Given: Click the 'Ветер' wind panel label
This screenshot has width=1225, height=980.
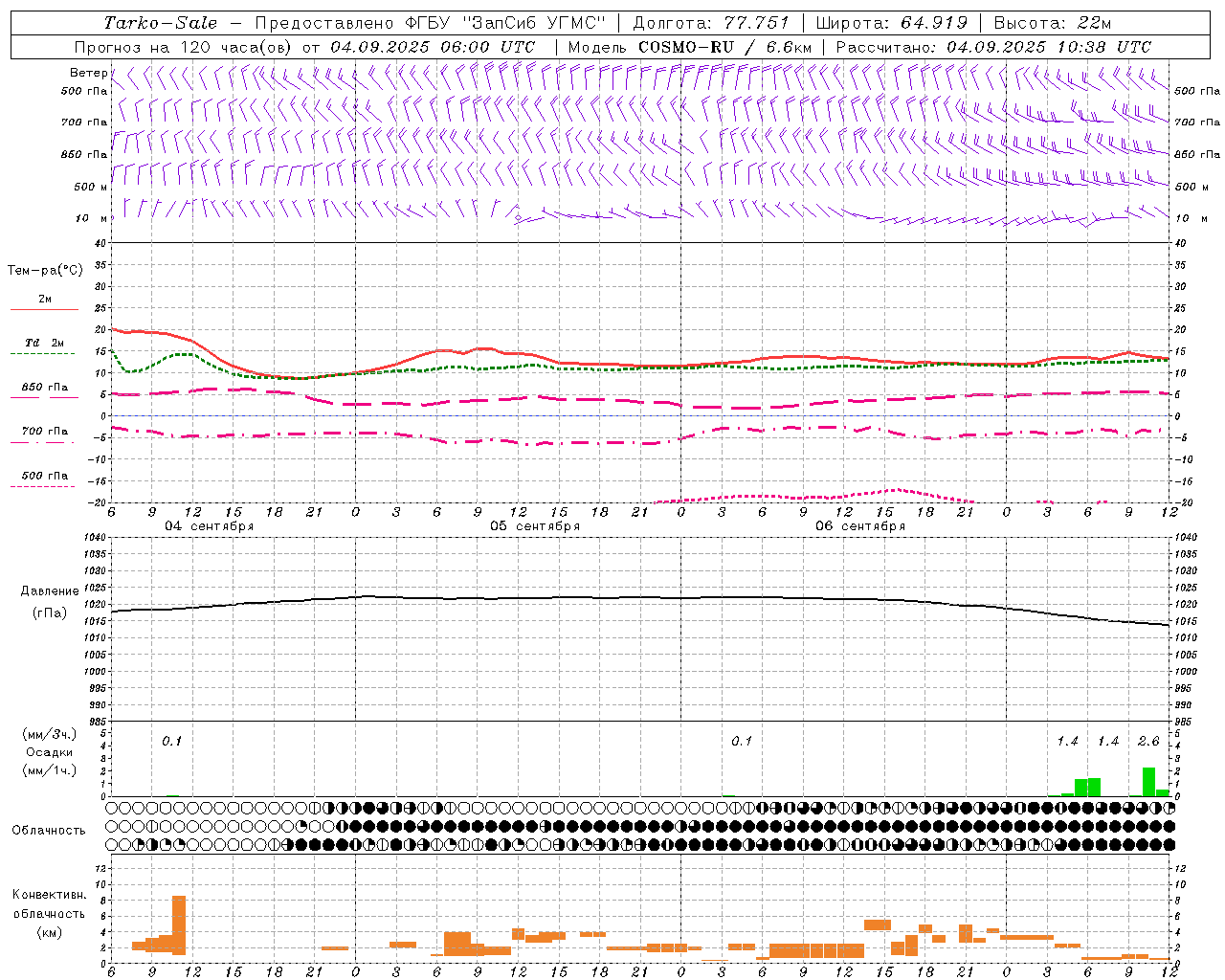Looking at the screenshot, I should (88, 73).
